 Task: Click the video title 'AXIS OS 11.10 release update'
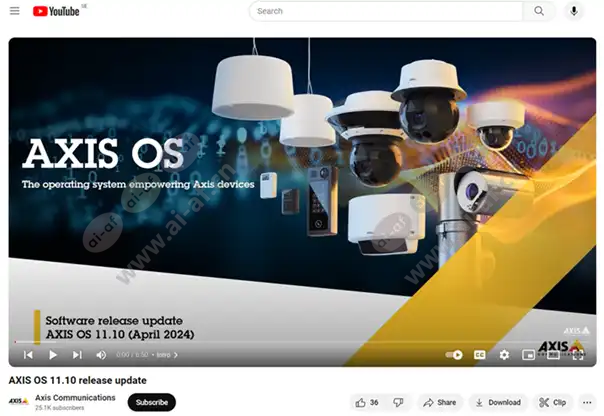(x=77, y=380)
